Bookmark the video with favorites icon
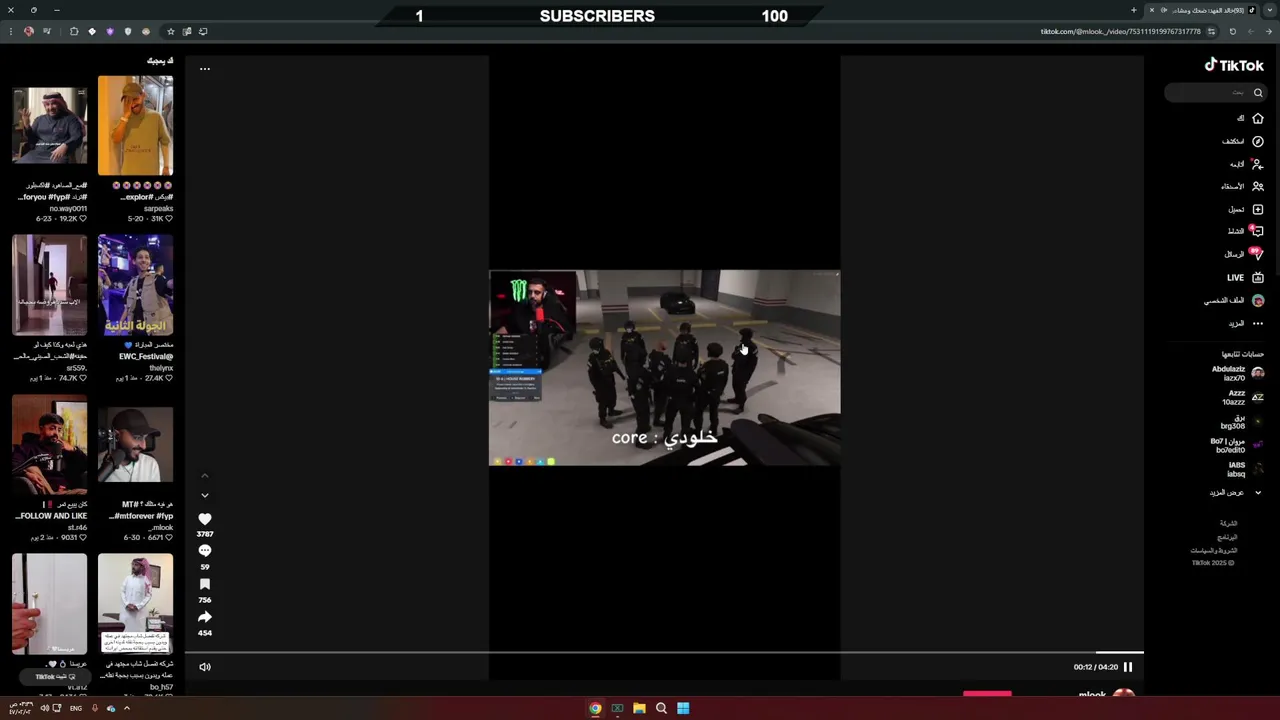This screenshot has height=720, width=1280. tap(205, 584)
